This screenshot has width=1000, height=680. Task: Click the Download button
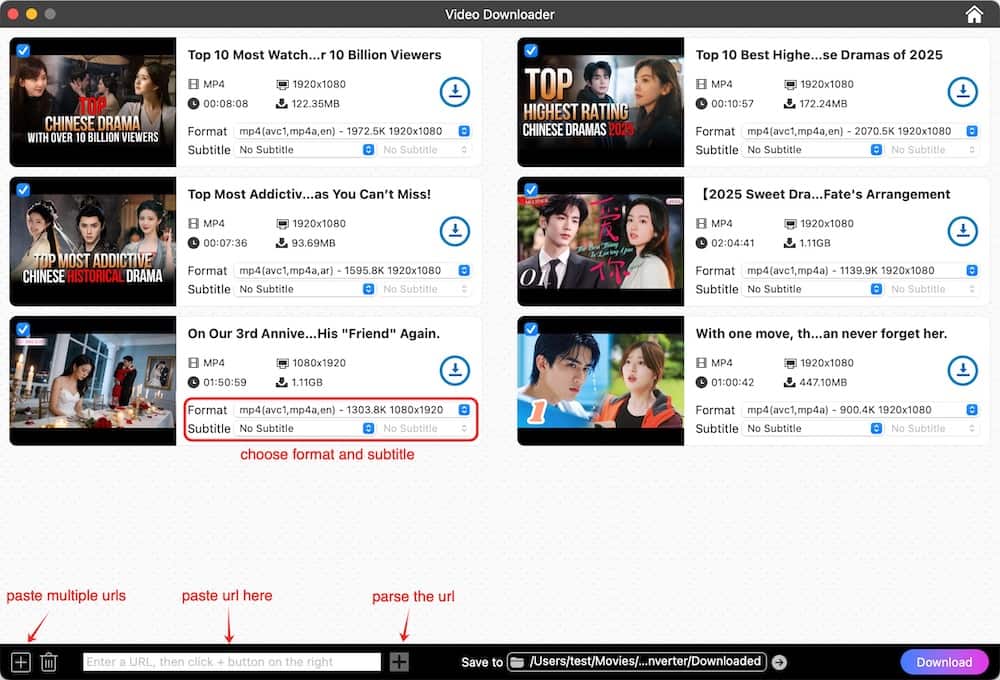[943, 661]
